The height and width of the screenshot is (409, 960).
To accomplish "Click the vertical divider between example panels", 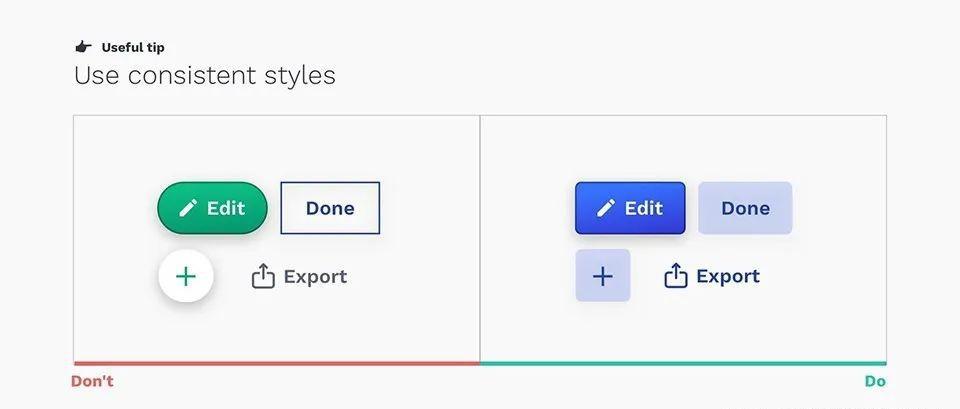I will (x=480, y=238).
